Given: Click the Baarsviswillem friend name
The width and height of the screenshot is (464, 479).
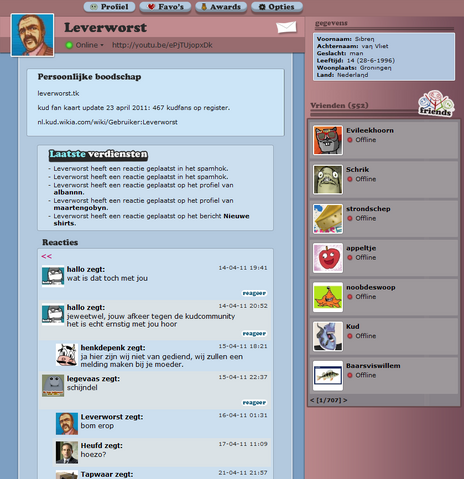Looking at the screenshot, I should click(373, 366).
